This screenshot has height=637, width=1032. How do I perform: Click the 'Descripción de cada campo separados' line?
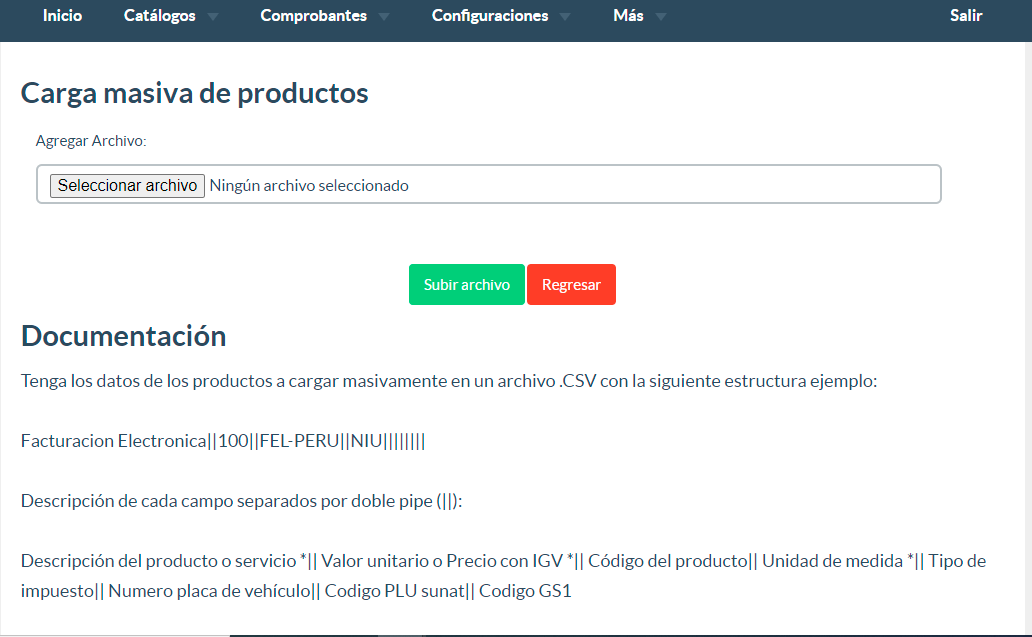[x=242, y=501]
